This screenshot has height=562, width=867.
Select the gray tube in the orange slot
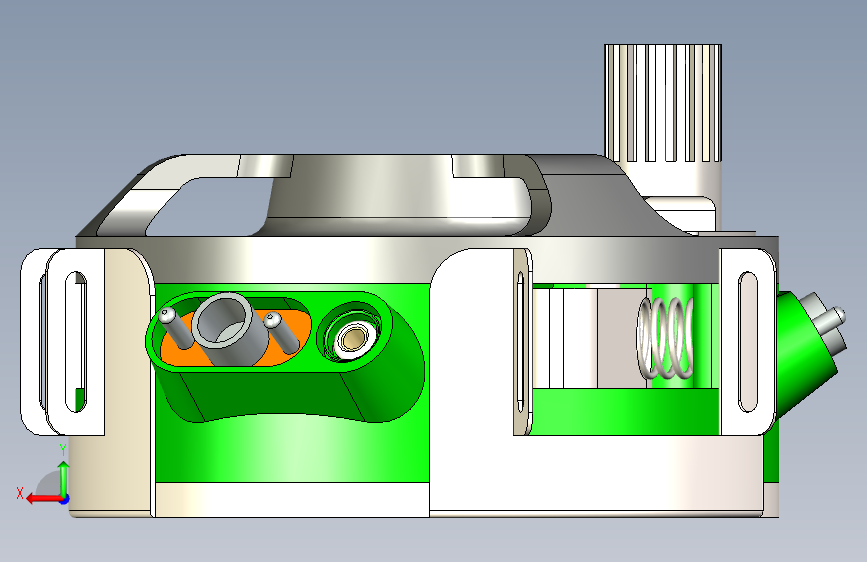228,331
